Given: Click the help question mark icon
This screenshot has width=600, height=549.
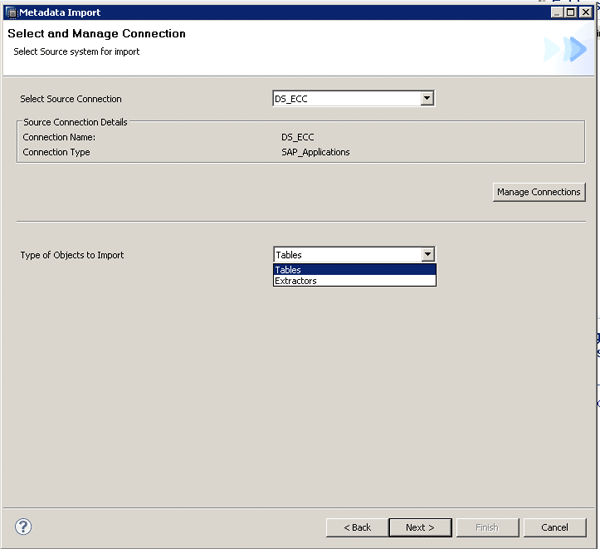Looking at the screenshot, I should click(x=23, y=527).
